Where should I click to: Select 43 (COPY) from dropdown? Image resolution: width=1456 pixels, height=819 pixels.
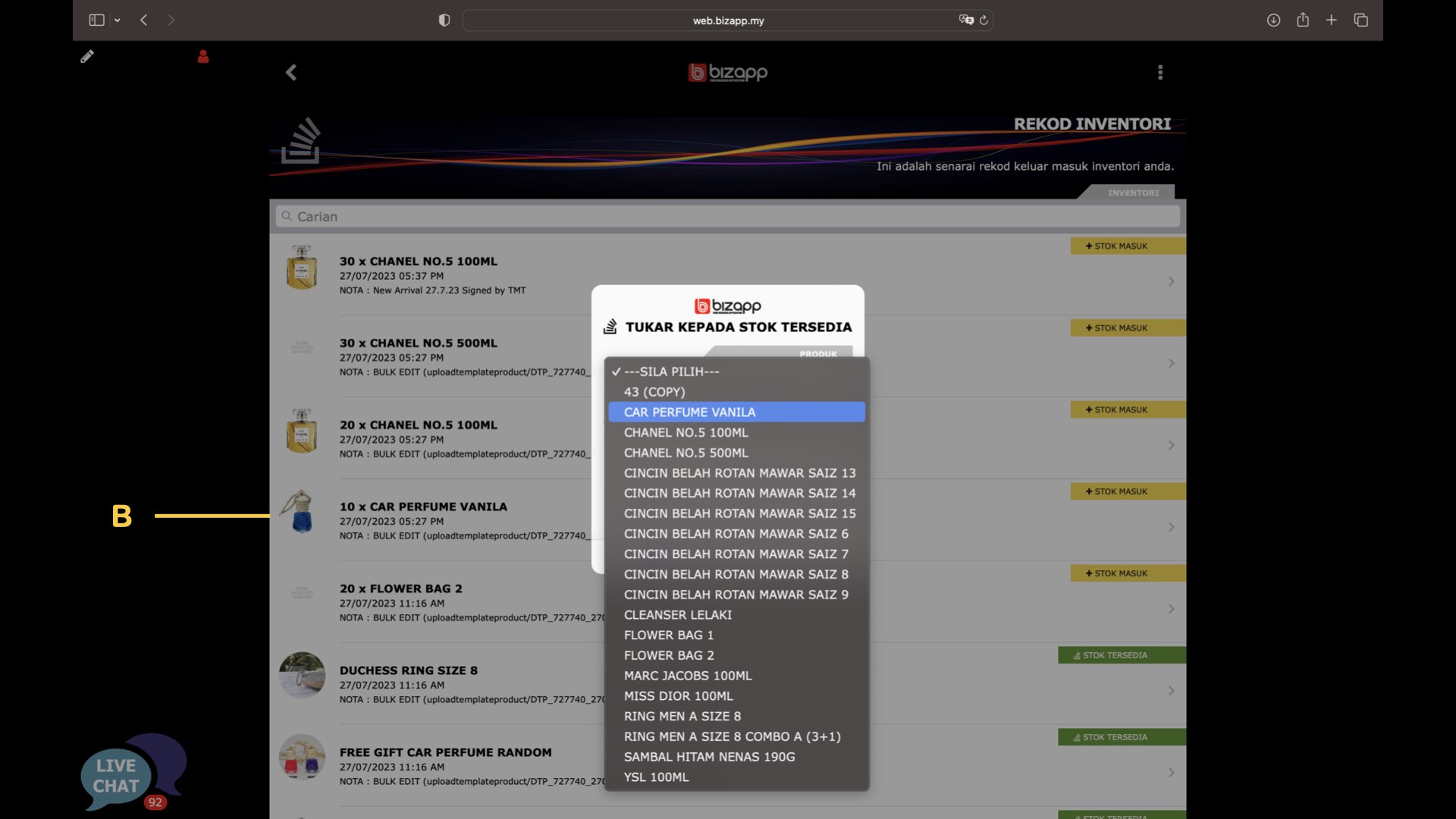736,392
